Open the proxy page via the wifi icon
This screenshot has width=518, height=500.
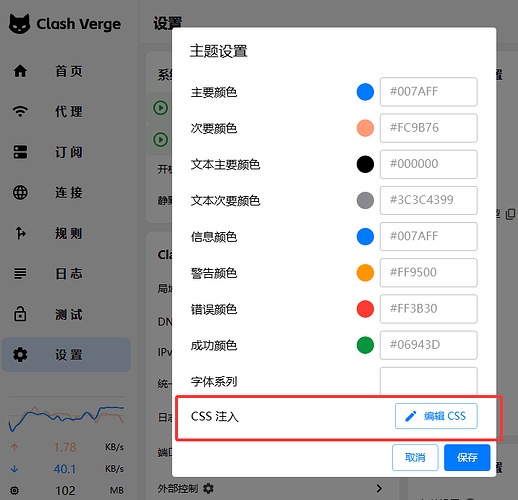click(20, 111)
